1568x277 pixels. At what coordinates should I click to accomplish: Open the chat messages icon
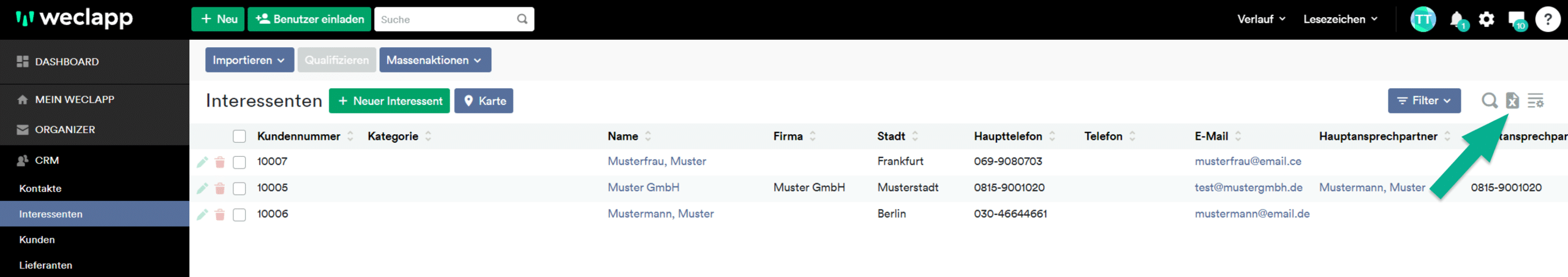point(1517,20)
